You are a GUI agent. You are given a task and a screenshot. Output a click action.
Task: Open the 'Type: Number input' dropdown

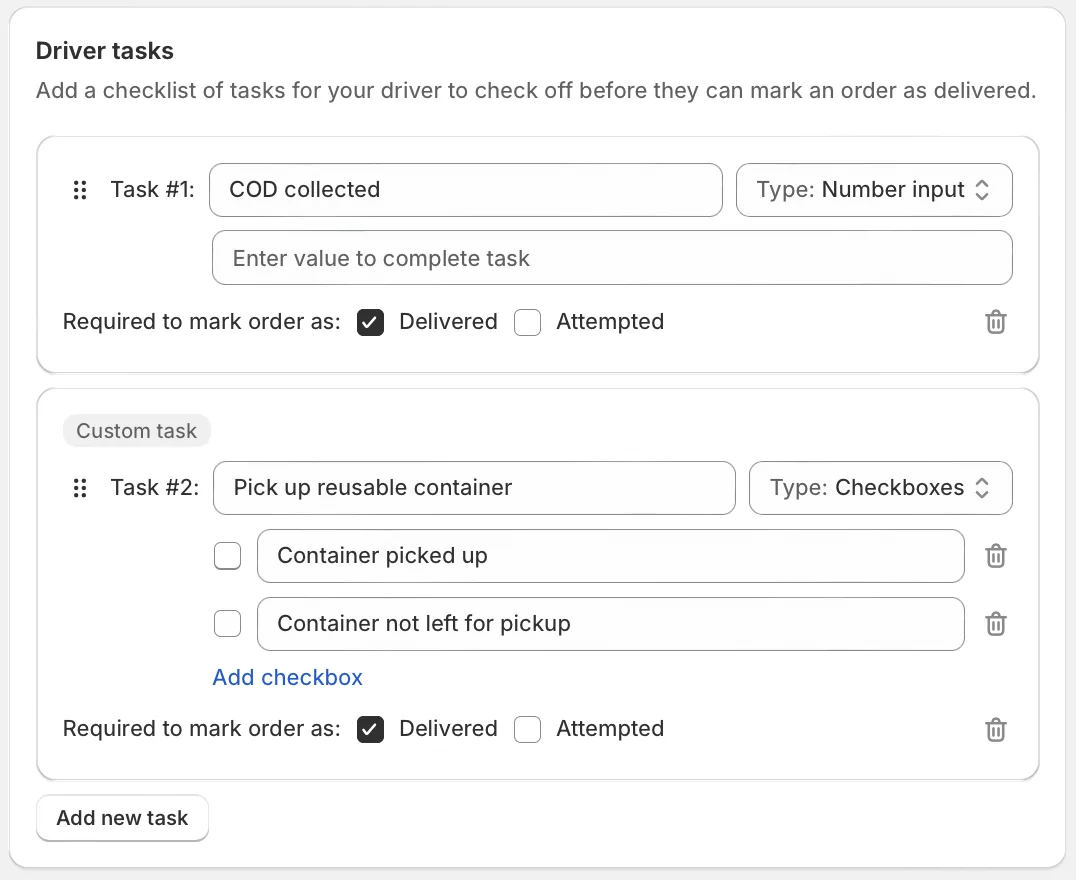[x=874, y=190]
